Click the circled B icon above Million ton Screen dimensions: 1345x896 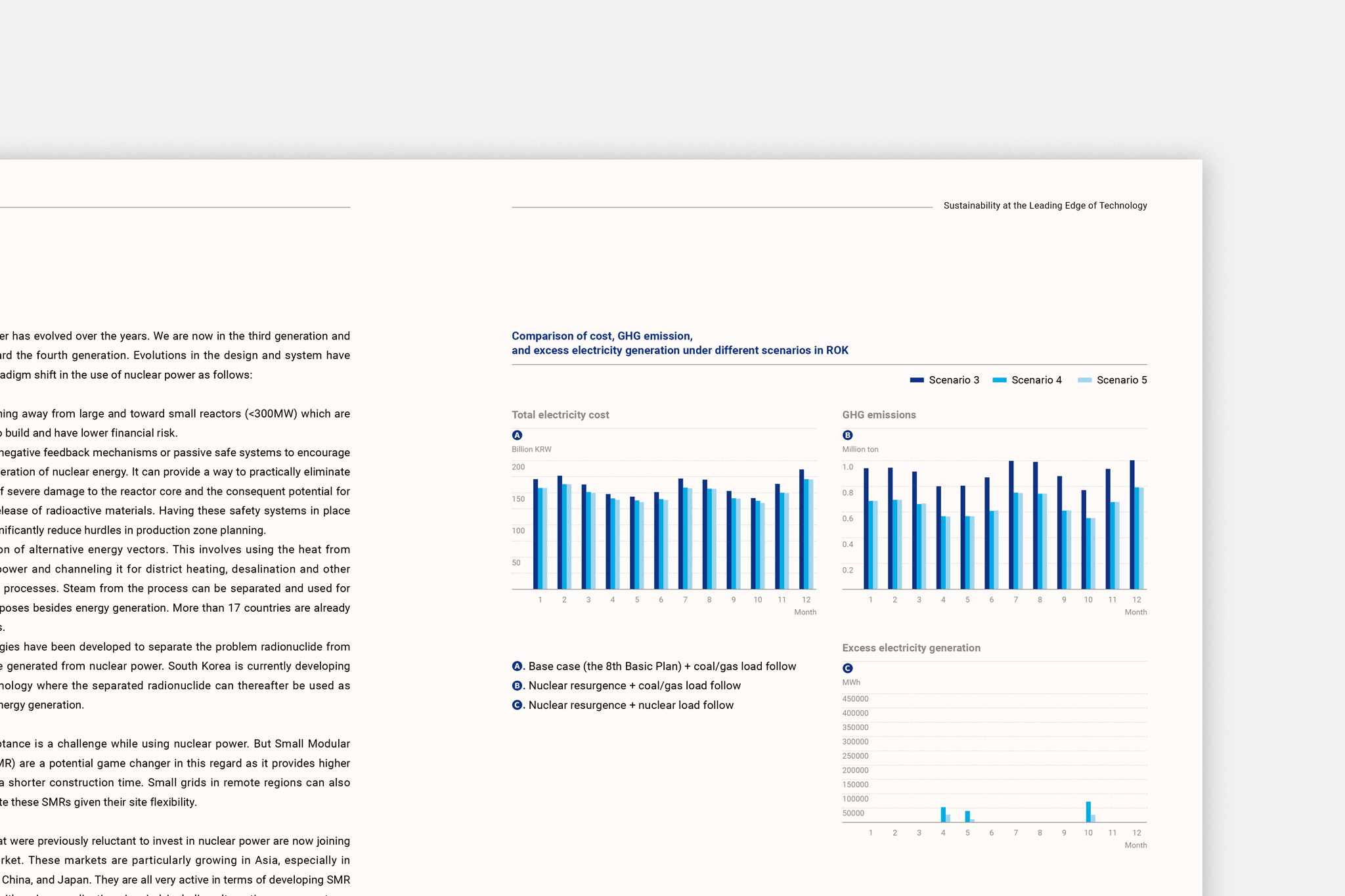click(847, 435)
